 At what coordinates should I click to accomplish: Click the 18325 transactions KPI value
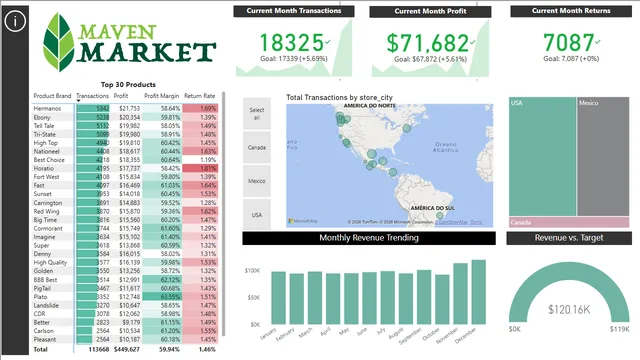click(291, 43)
